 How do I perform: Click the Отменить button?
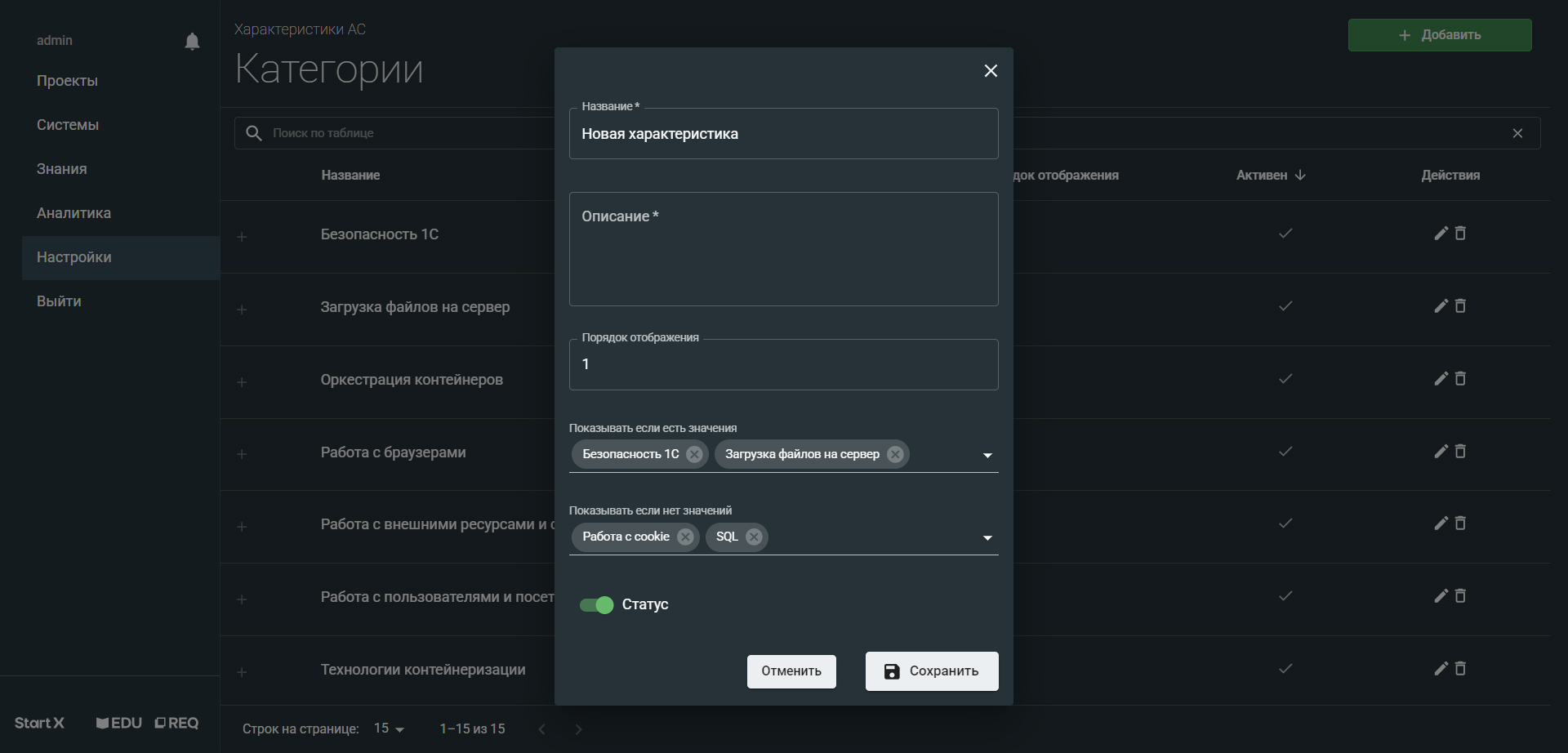click(x=791, y=671)
